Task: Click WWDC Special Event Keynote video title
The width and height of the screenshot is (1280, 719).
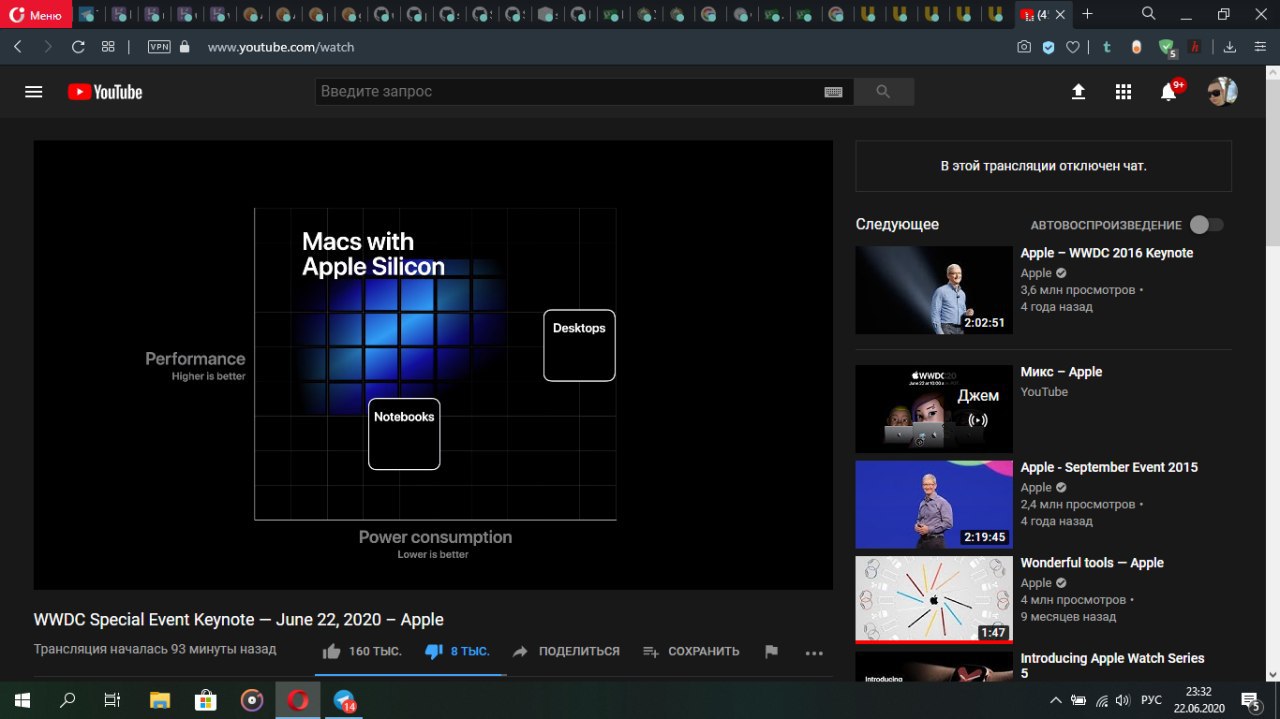Action: [239, 620]
